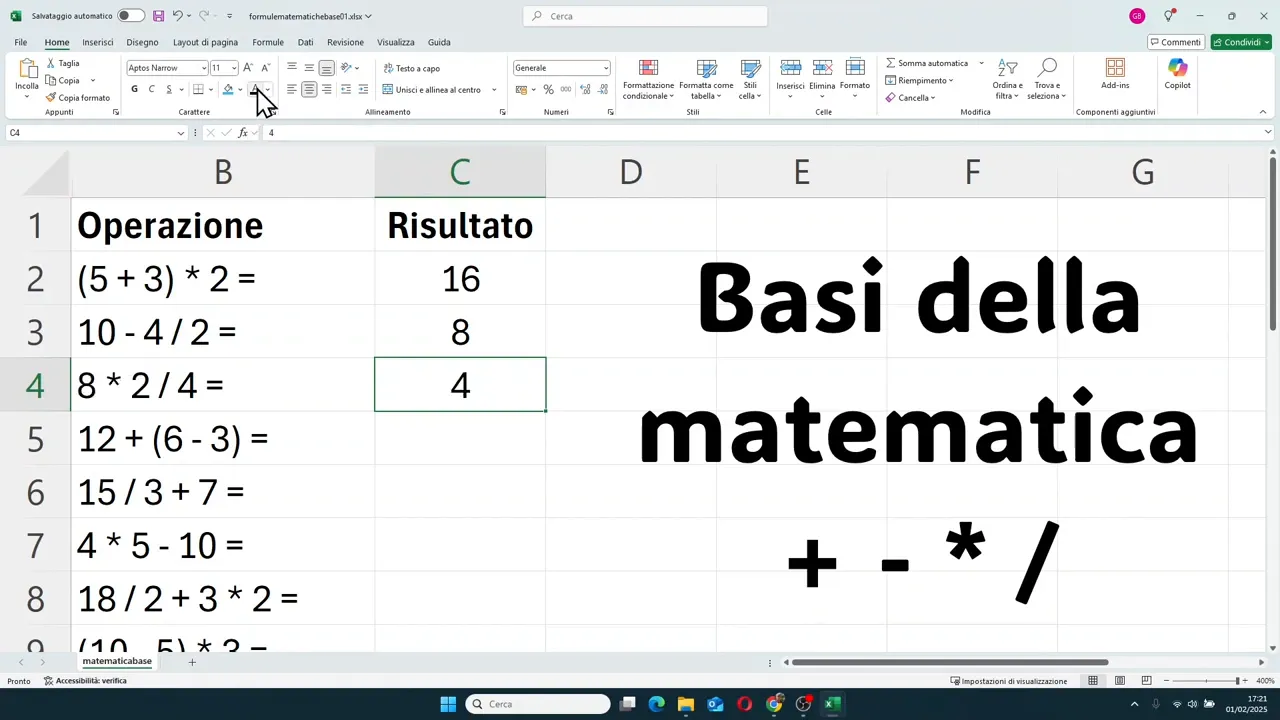Toggle italic with the C button
This screenshot has height=720, width=1280.
pos(152,89)
